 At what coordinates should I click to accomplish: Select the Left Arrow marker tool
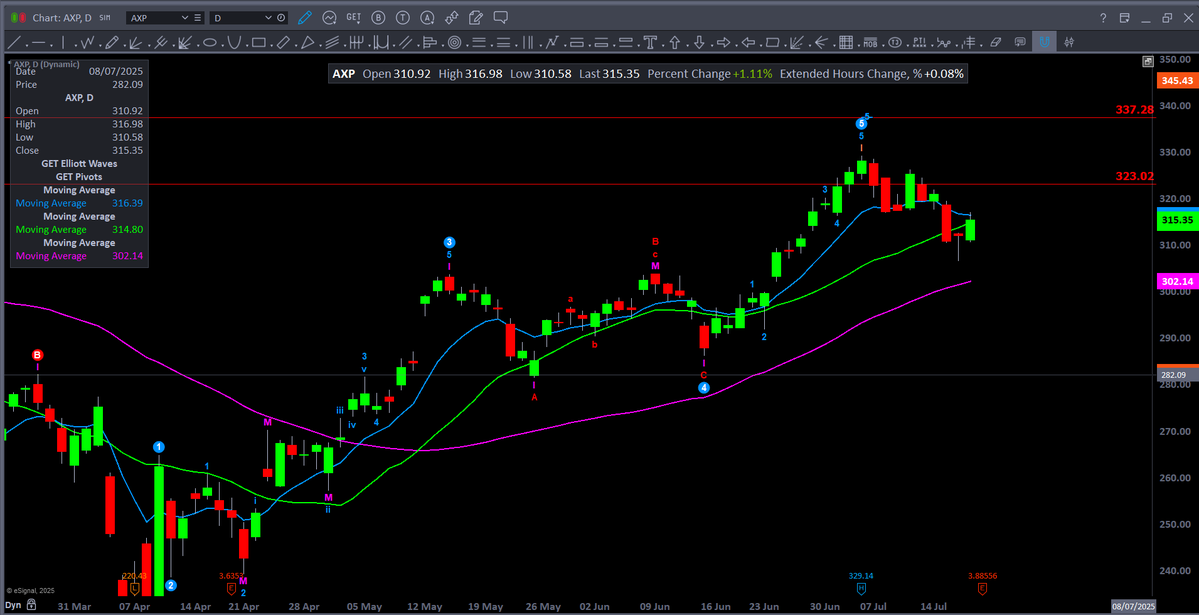[x=748, y=43]
